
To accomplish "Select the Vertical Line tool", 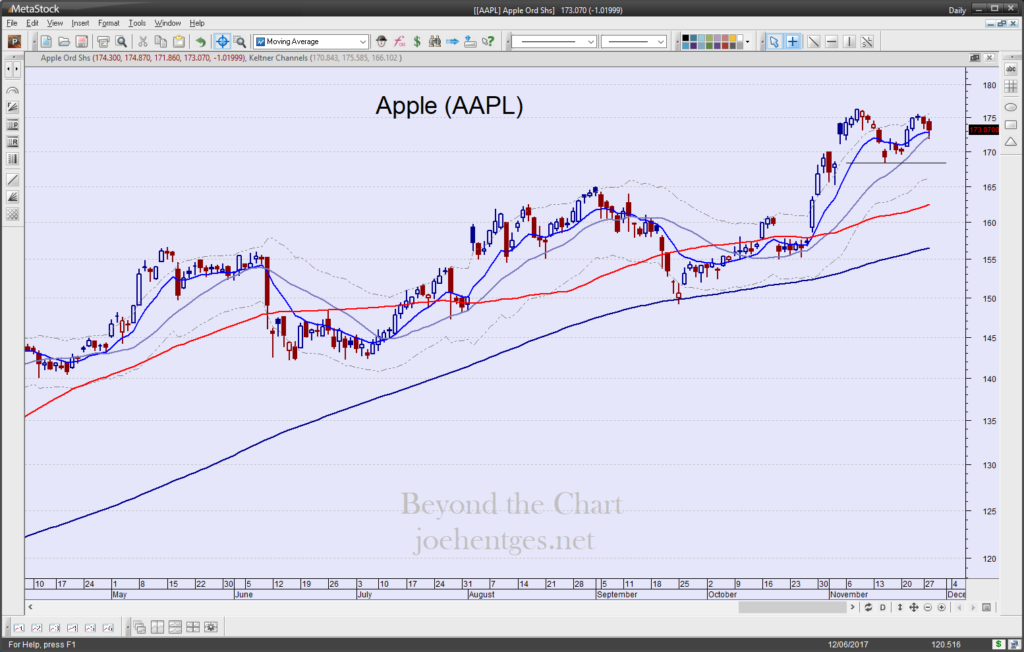I will click(x=849, y=42).
